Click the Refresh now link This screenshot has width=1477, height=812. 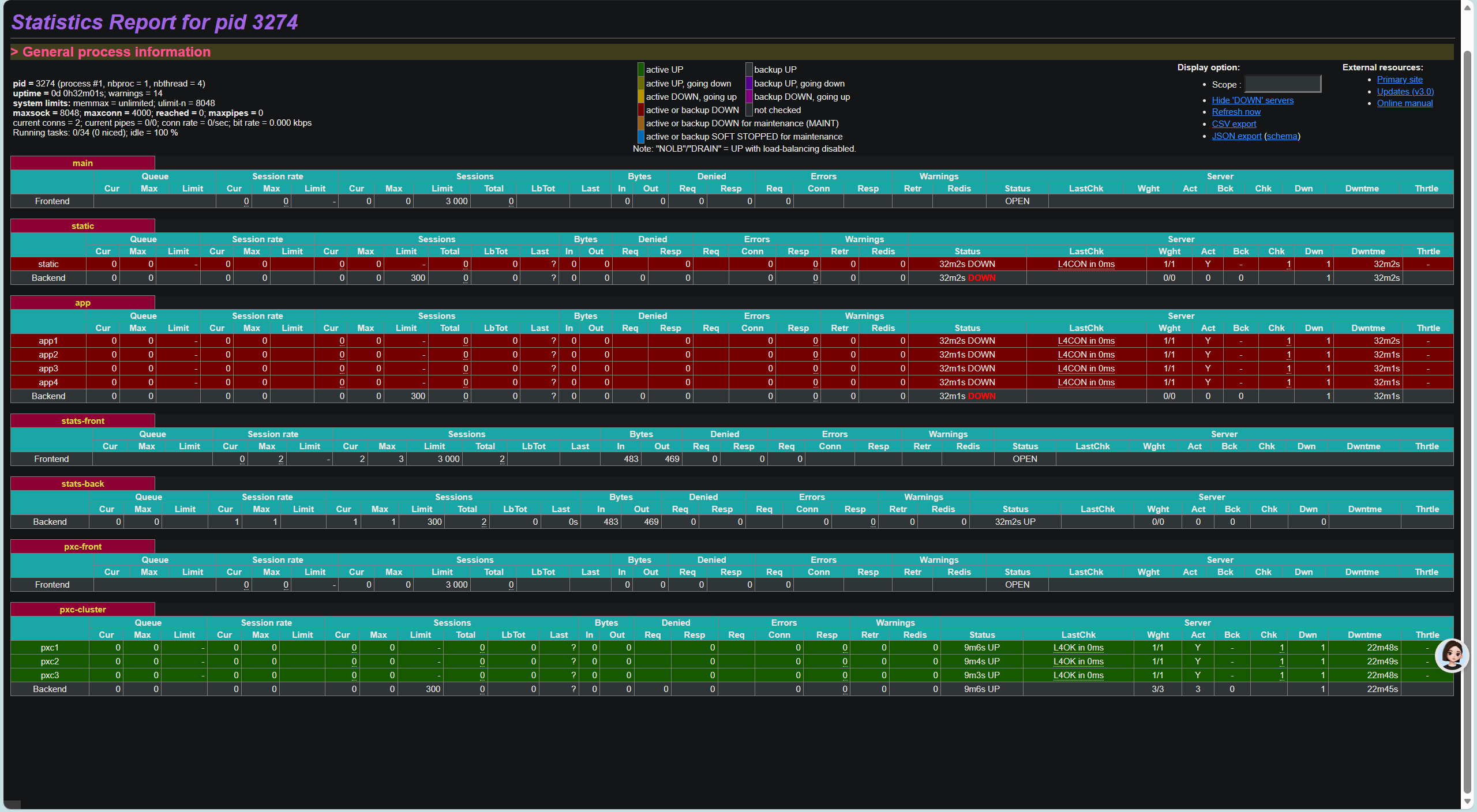(1235, 112)
